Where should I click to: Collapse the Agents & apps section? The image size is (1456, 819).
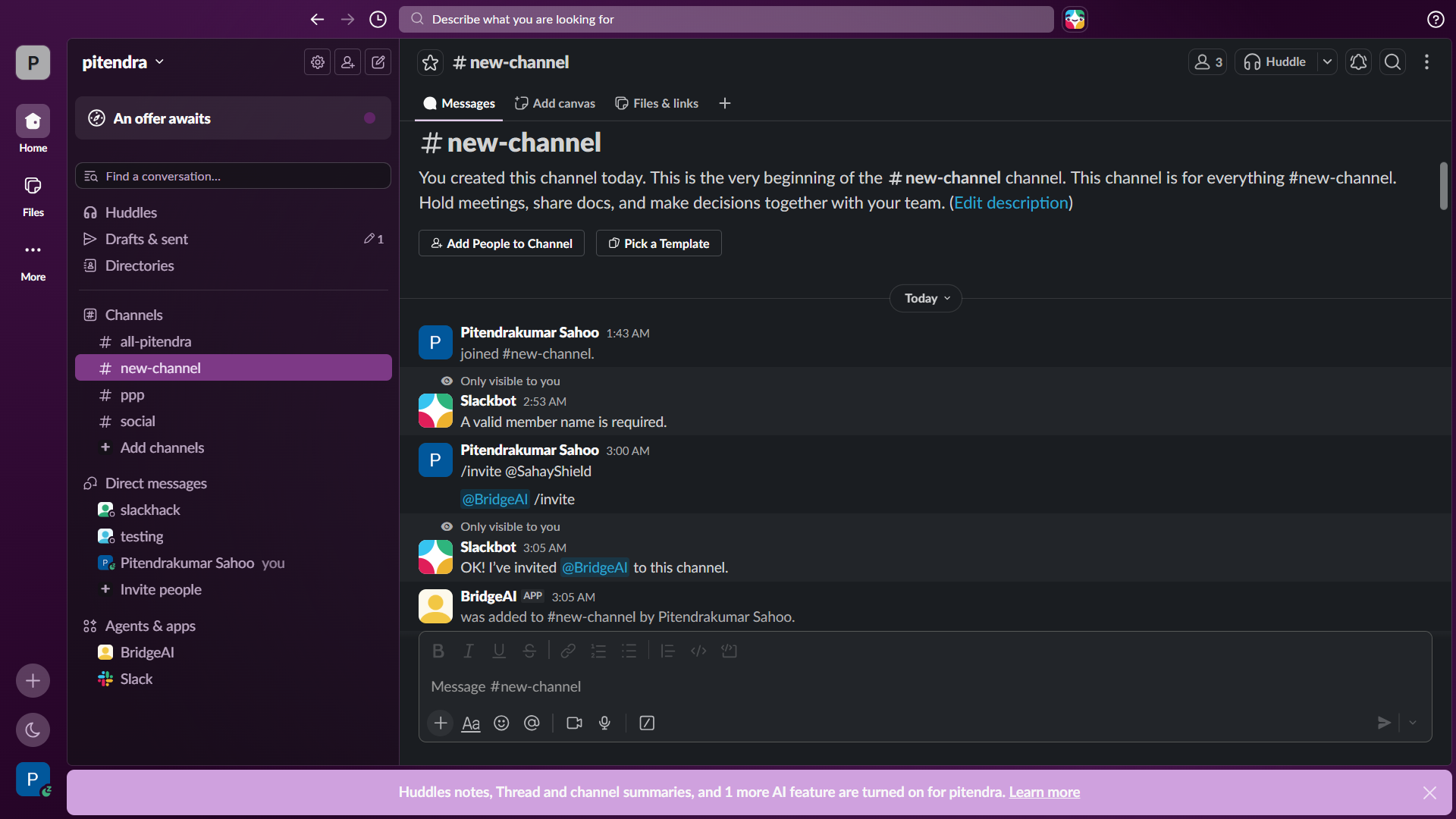pos(150,626)
